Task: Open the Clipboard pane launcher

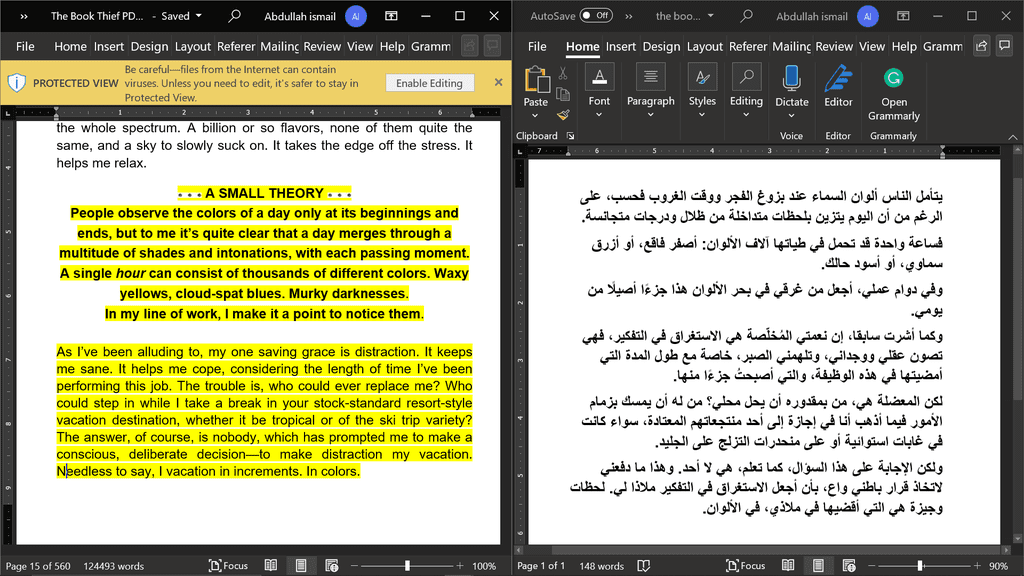Action: (570, 136)
